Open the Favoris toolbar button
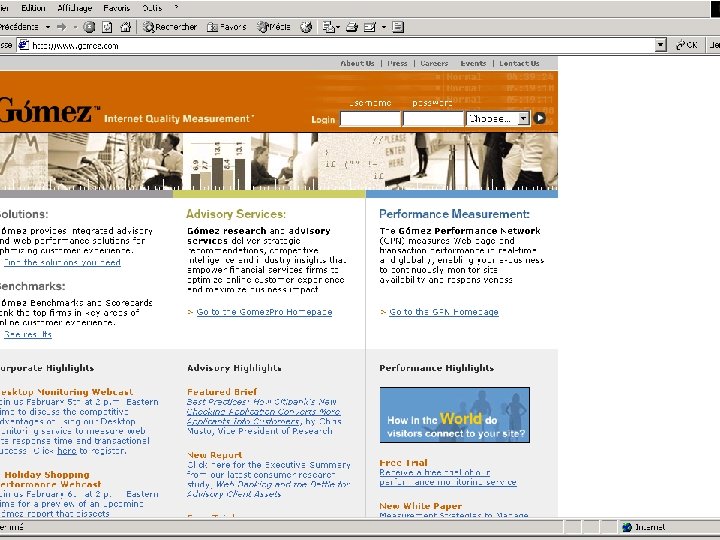Viewport: 720px width, 540px height. [x=227, y=27]
